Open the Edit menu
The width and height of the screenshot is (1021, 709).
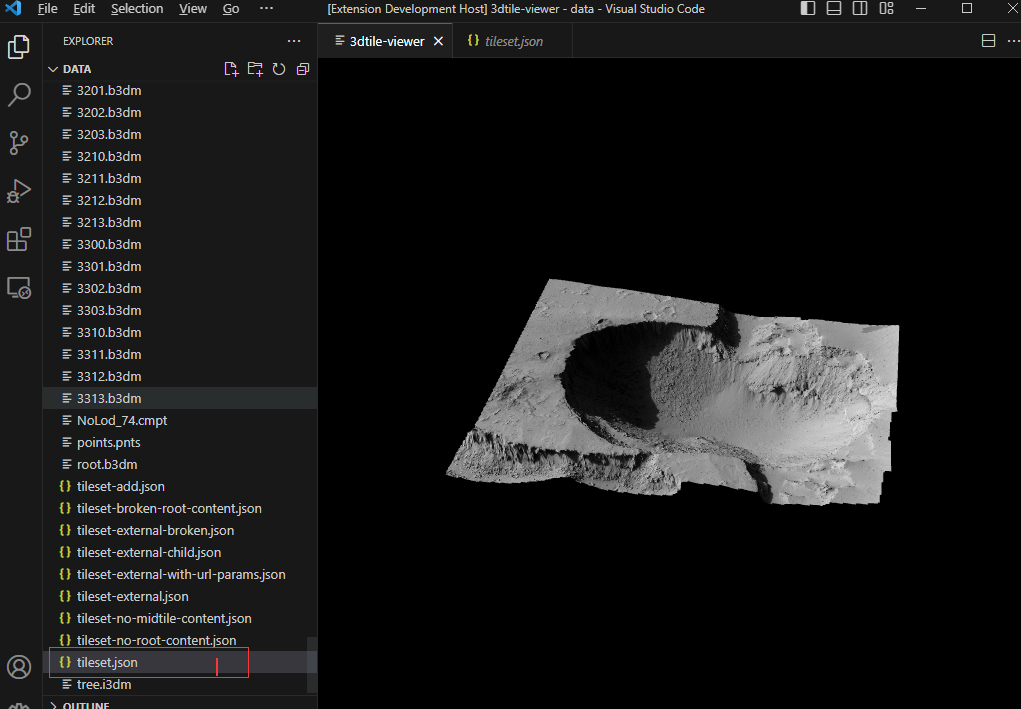84,8
